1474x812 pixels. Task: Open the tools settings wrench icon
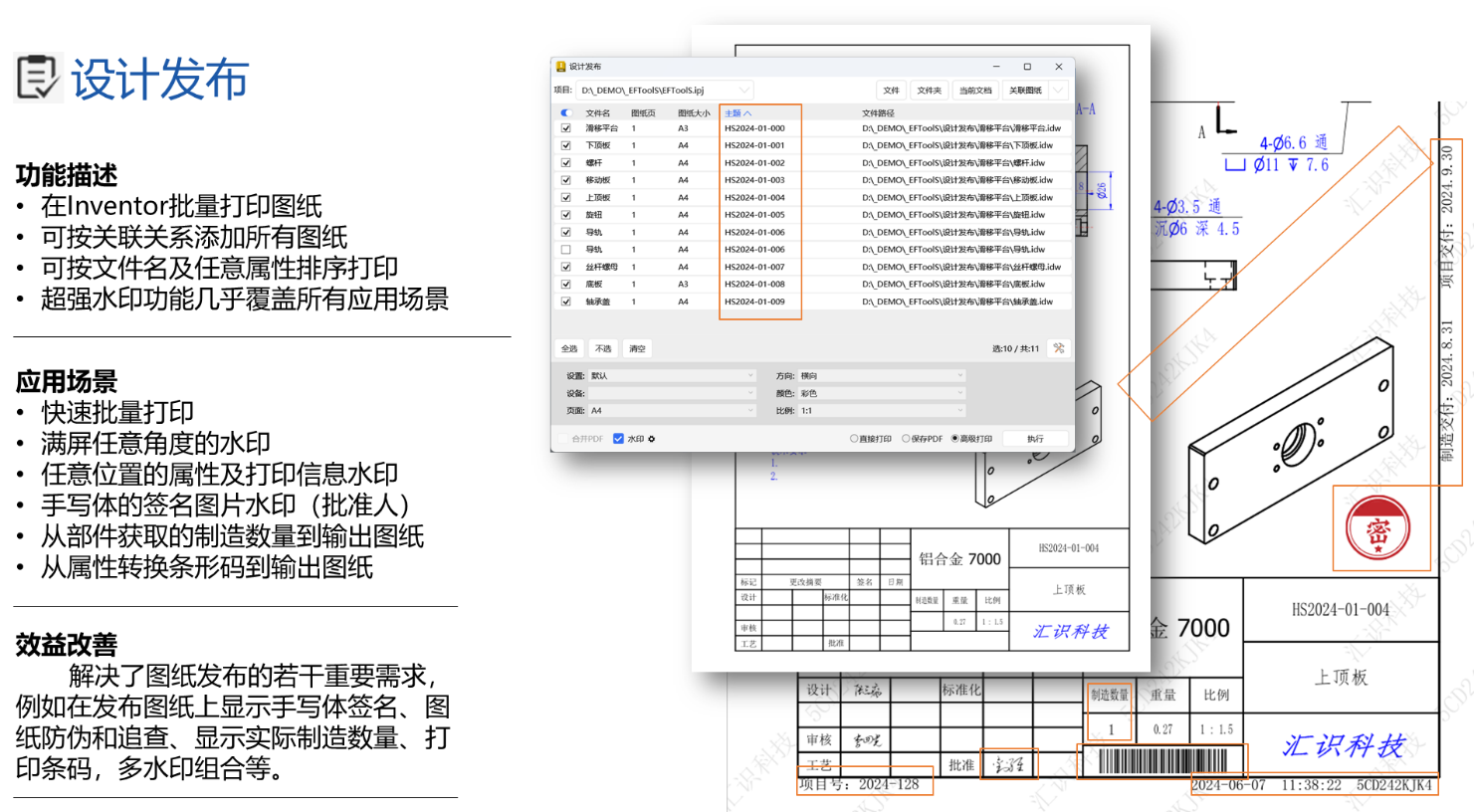1059,348
